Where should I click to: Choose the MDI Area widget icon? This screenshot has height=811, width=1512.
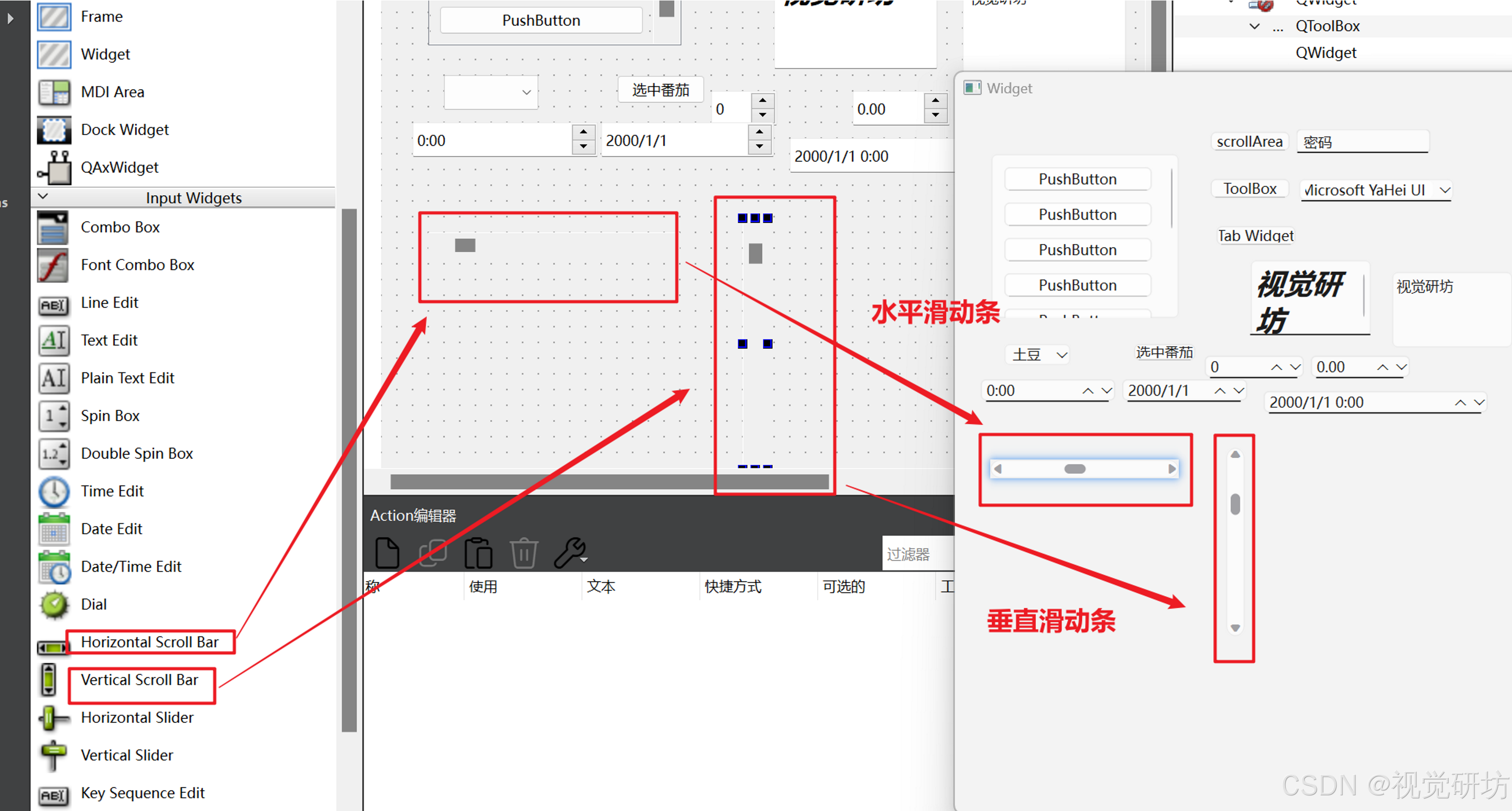(x=54, y=92)
